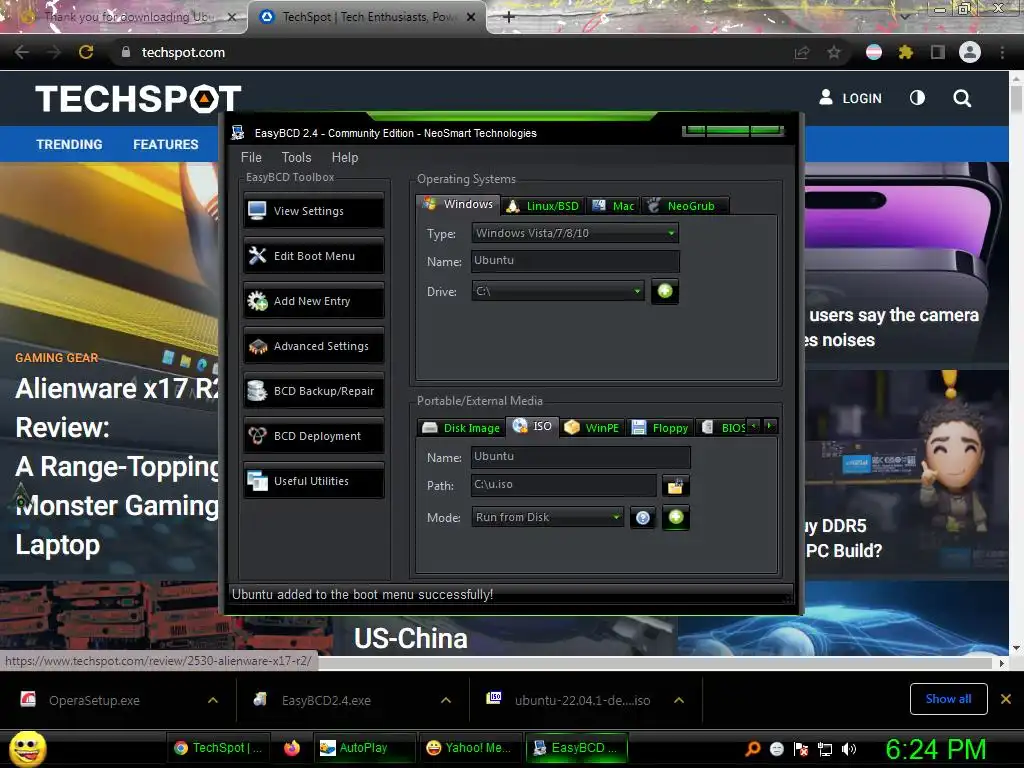Open TRENDING section on TechSpot
The width and height of the screenshot is (1024, 768).
(69, 144)
